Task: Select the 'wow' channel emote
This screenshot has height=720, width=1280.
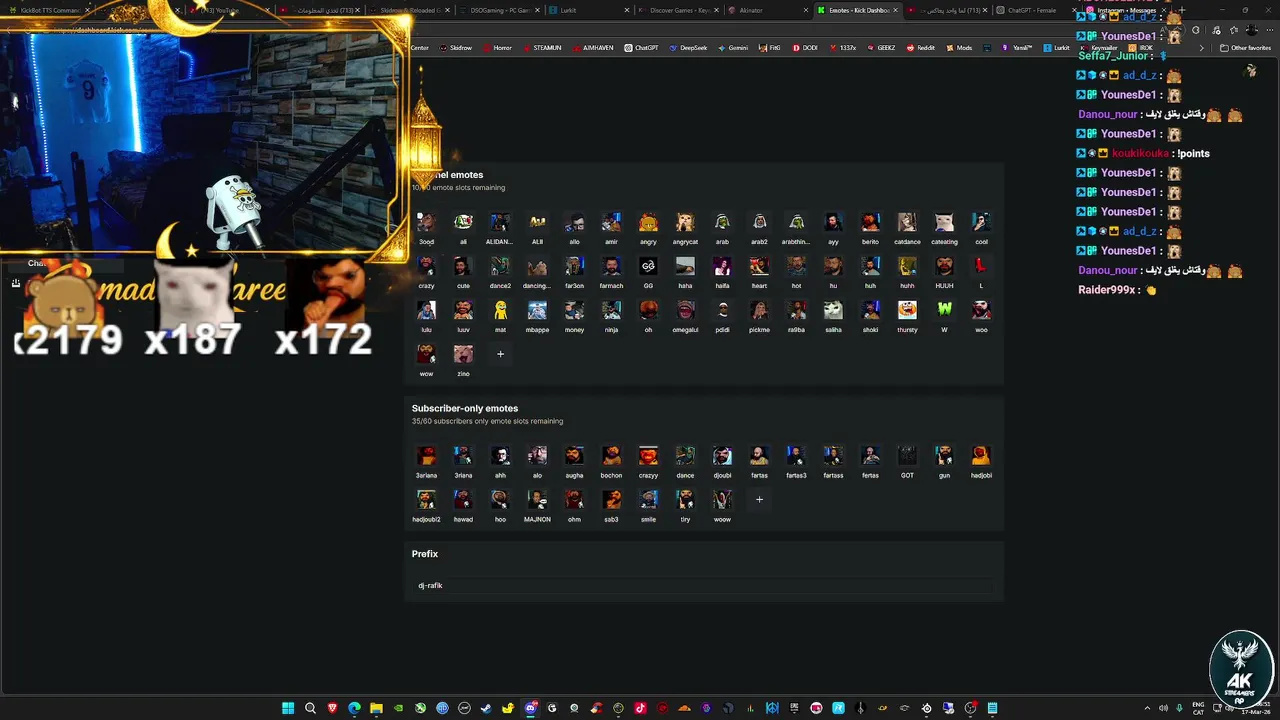Action: [426, 354]
